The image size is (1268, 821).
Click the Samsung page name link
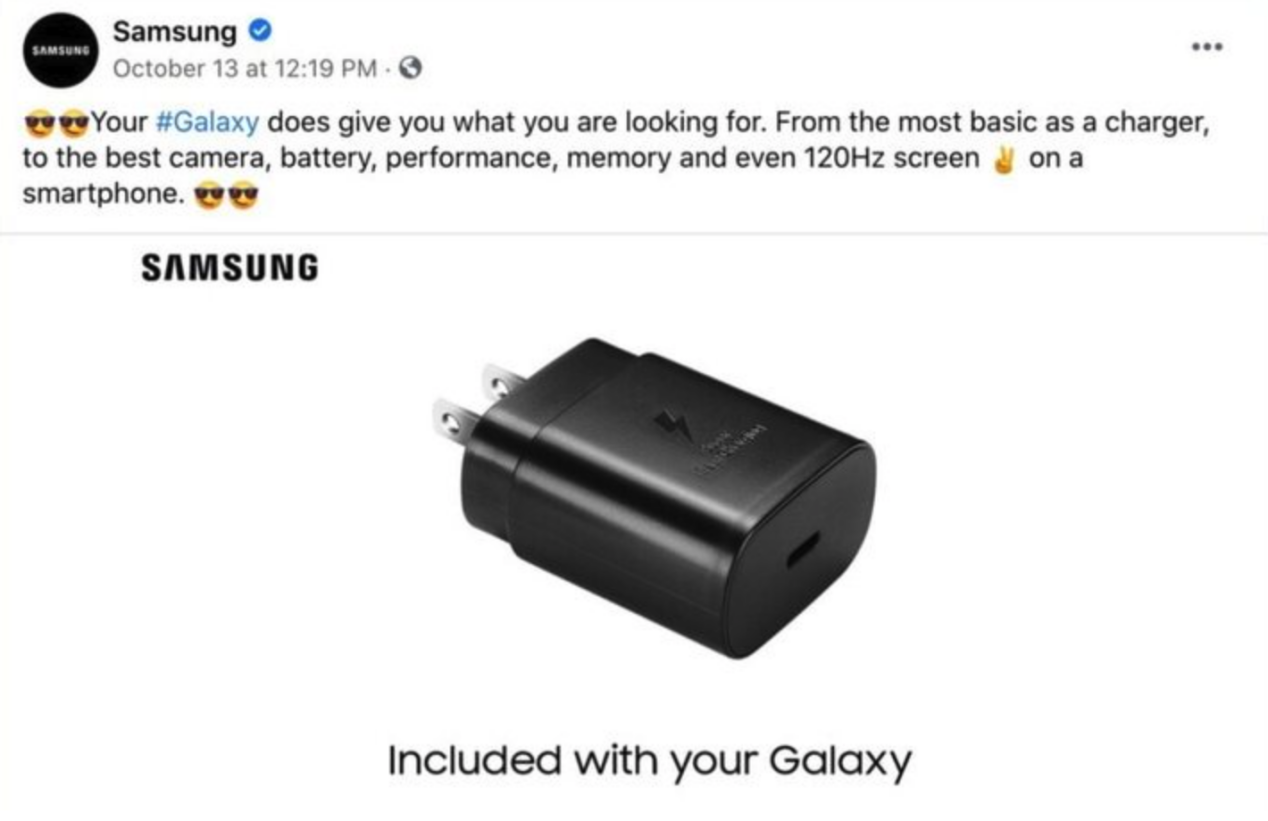(x=174, y=31)
